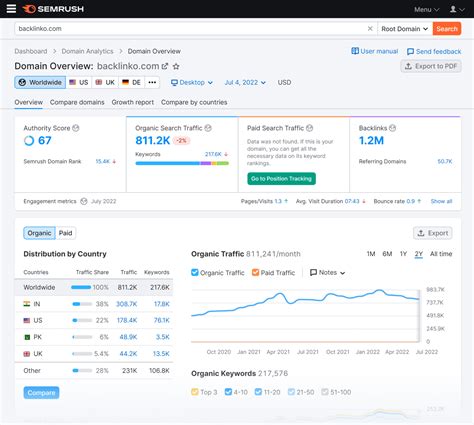Toggle Top 3 keywords checkbox
The height and width of the screenshot is (425, 474).
195,392
